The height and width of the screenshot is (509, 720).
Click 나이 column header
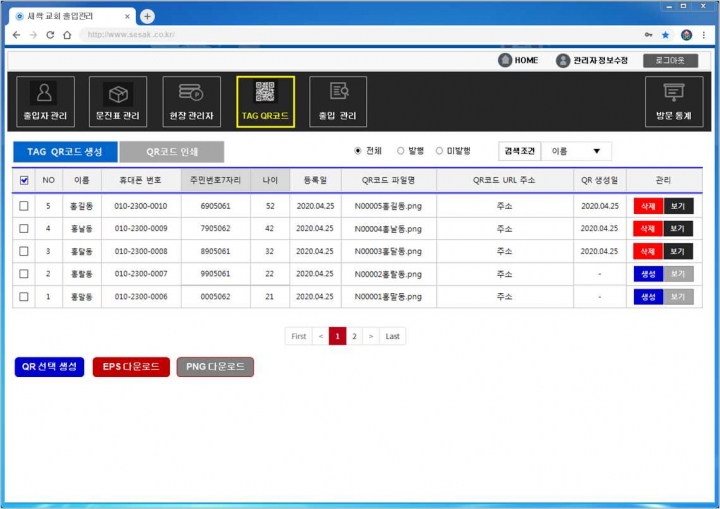click(x=270, y=180)
